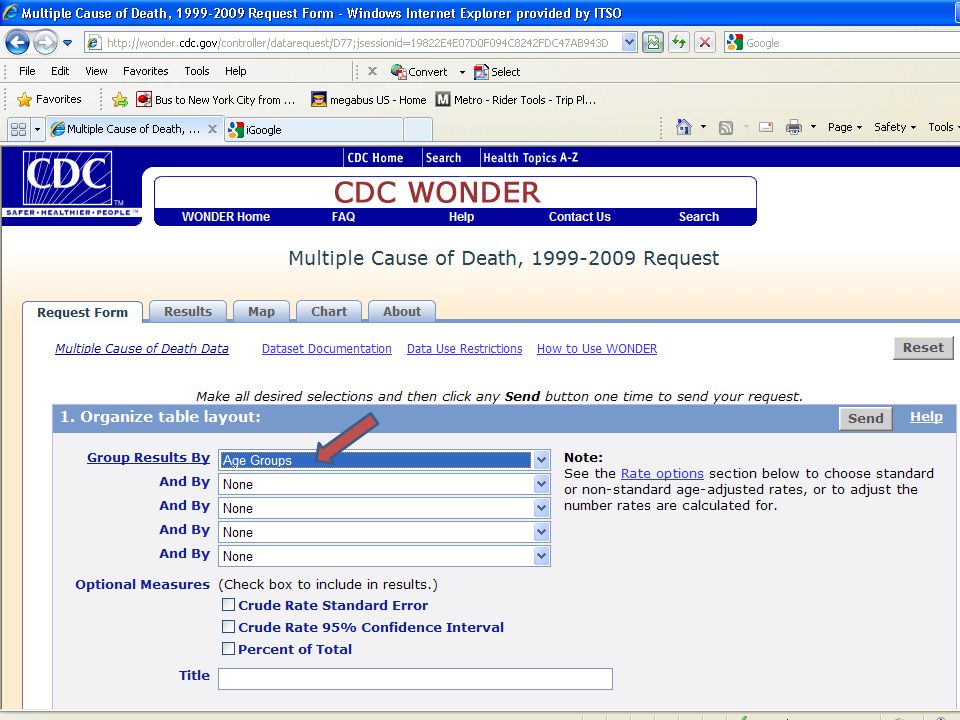Open the FAQ navigation link
The height and width of the screenshot is (720, 960).
(x=343, y=217)
